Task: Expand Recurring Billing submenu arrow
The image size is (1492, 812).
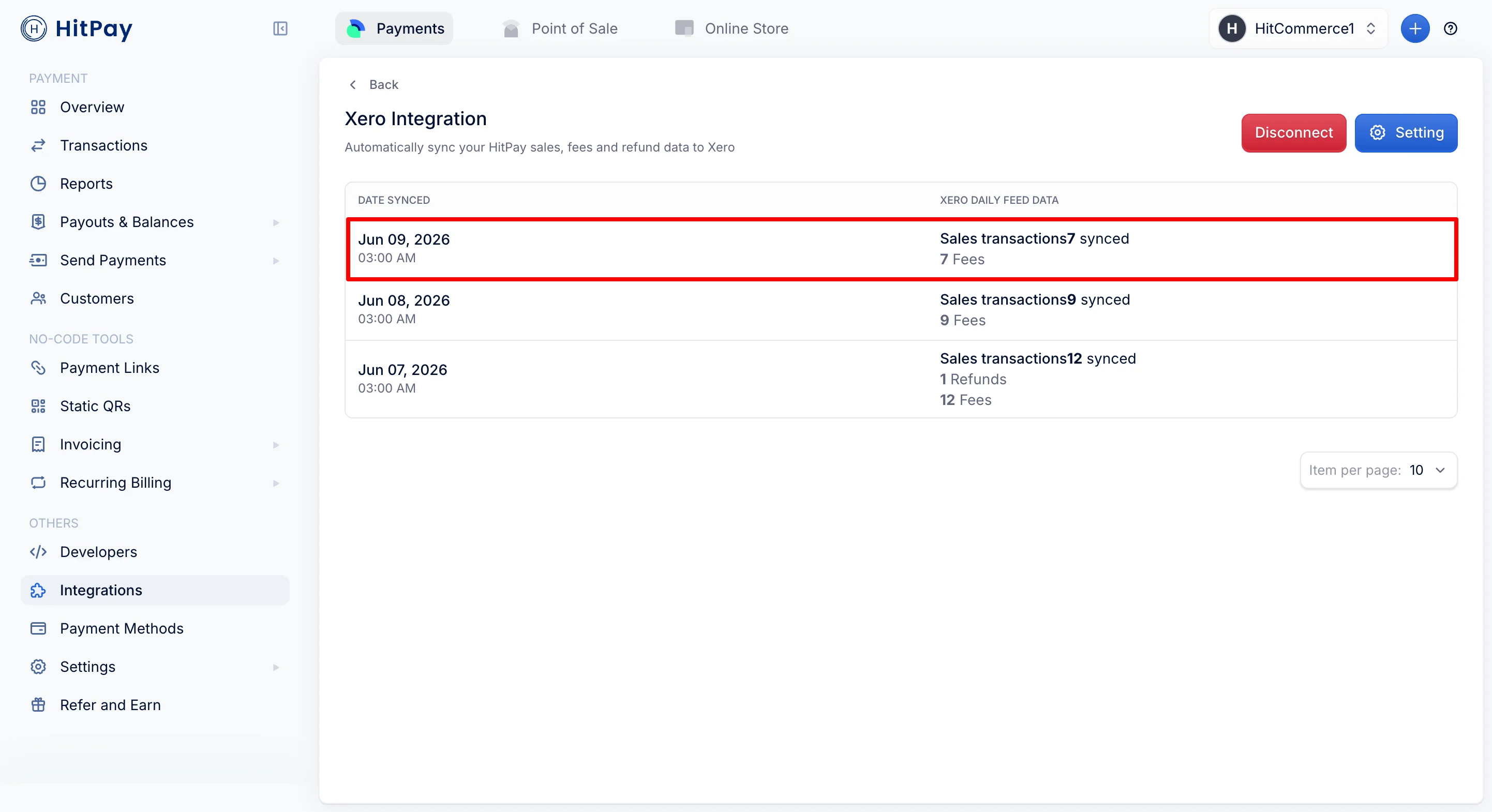Action: click(x=276, y=483)
